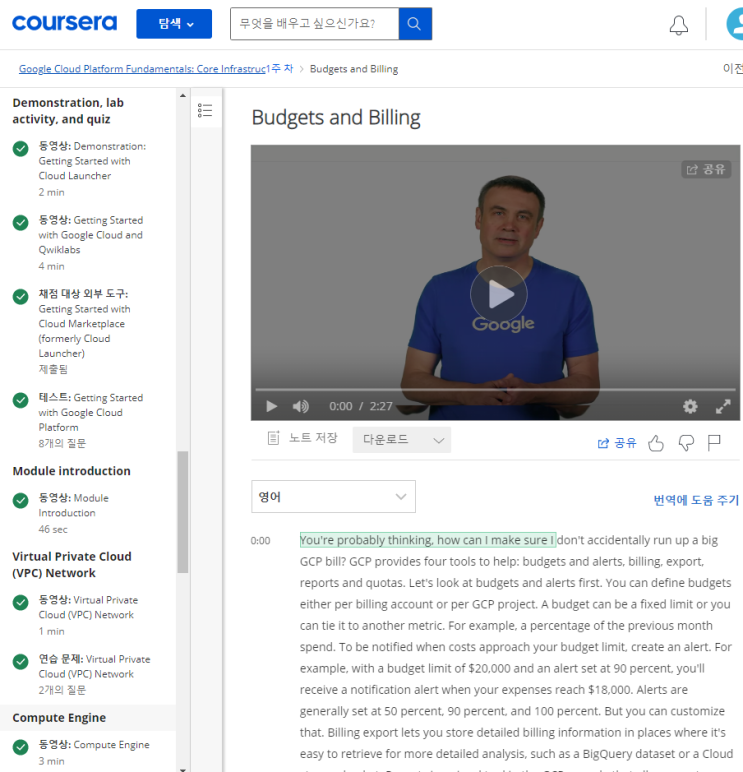This screenshot has height=772, width=743.
Task: Open Getting Started with Cloud Marketplace lab item
Action: (85, 331)
